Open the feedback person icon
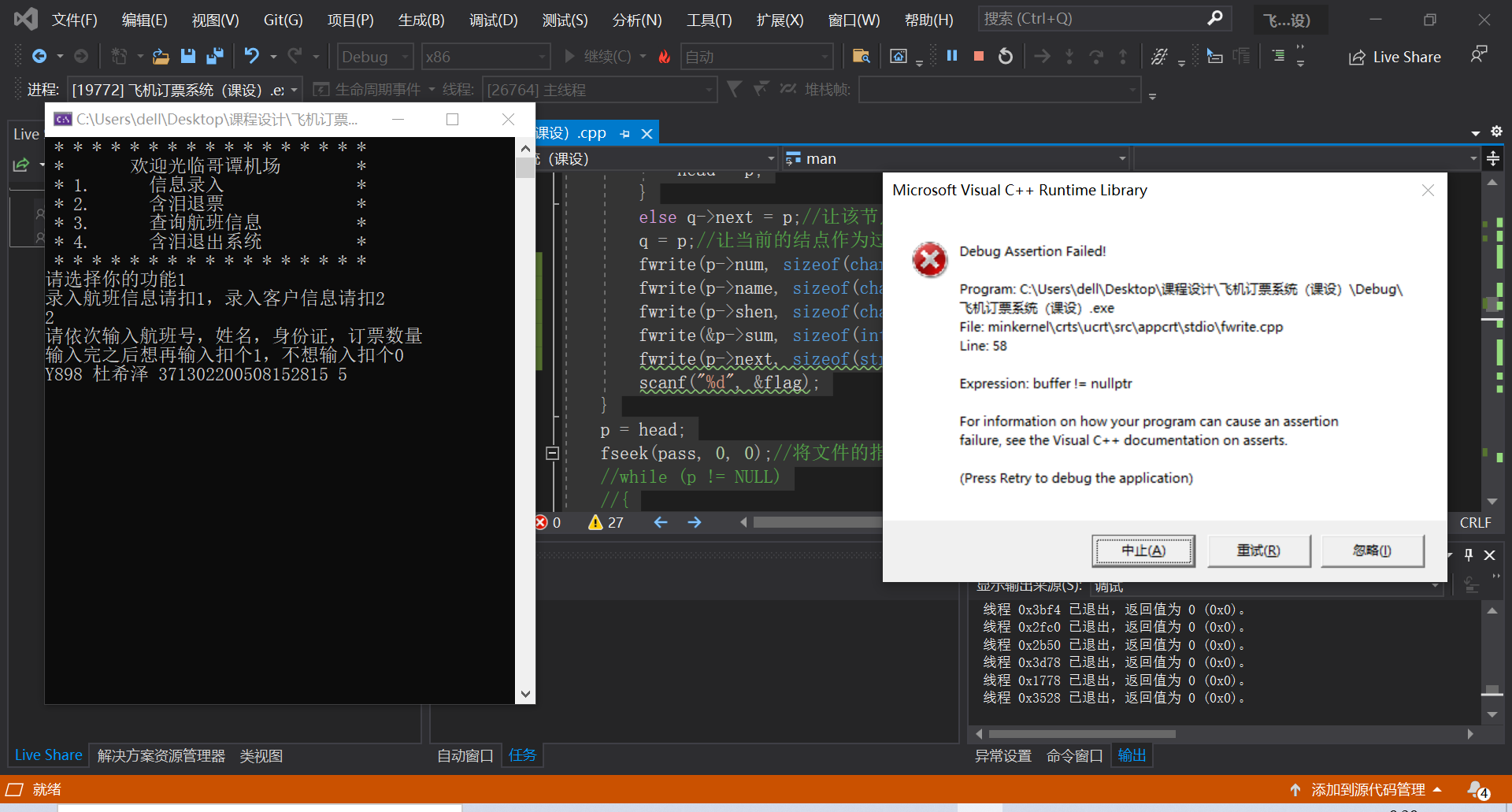The width and height of the screenshot is (1512, 812). click(x=1479, y=54)
